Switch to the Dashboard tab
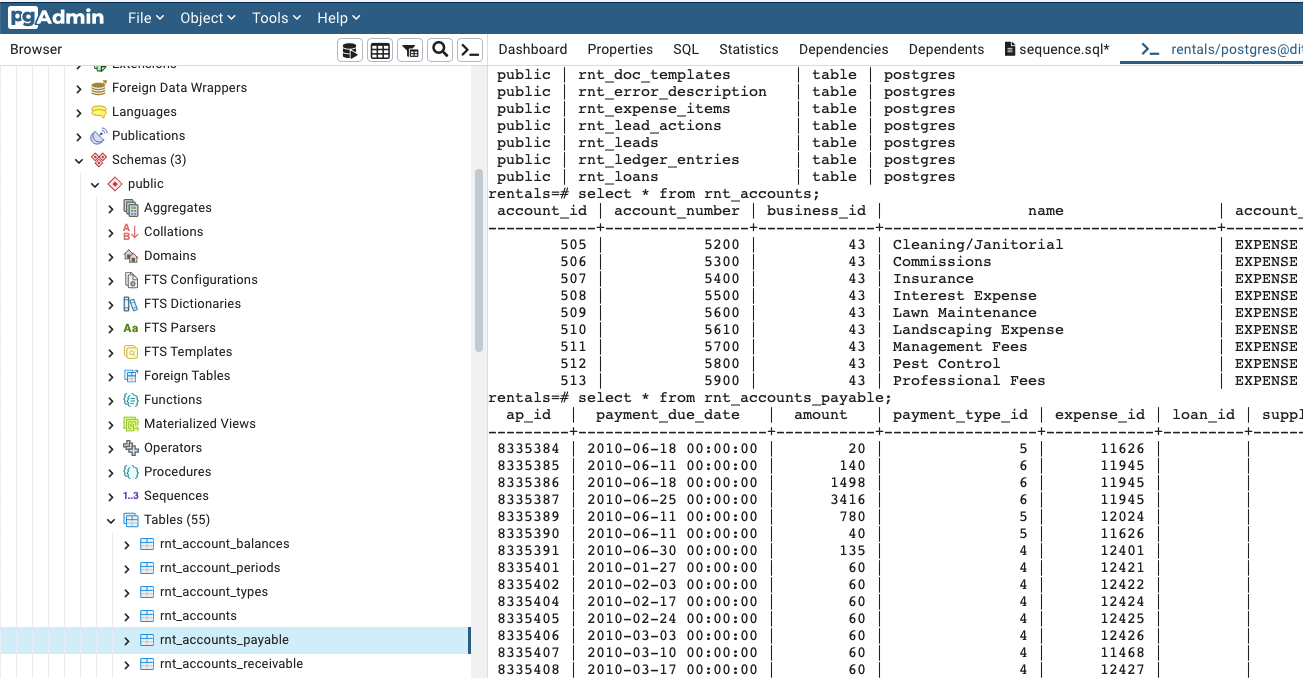The height and width of the screenshot is (678, 1303). 532,49
